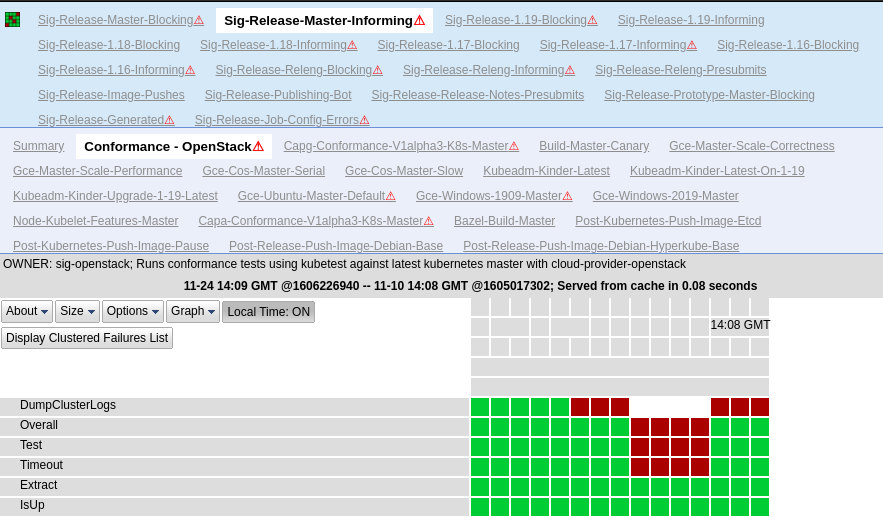
Task: Open the Kubeadm-Kinder-Latest tab
Action: click(x=546, y=171)
